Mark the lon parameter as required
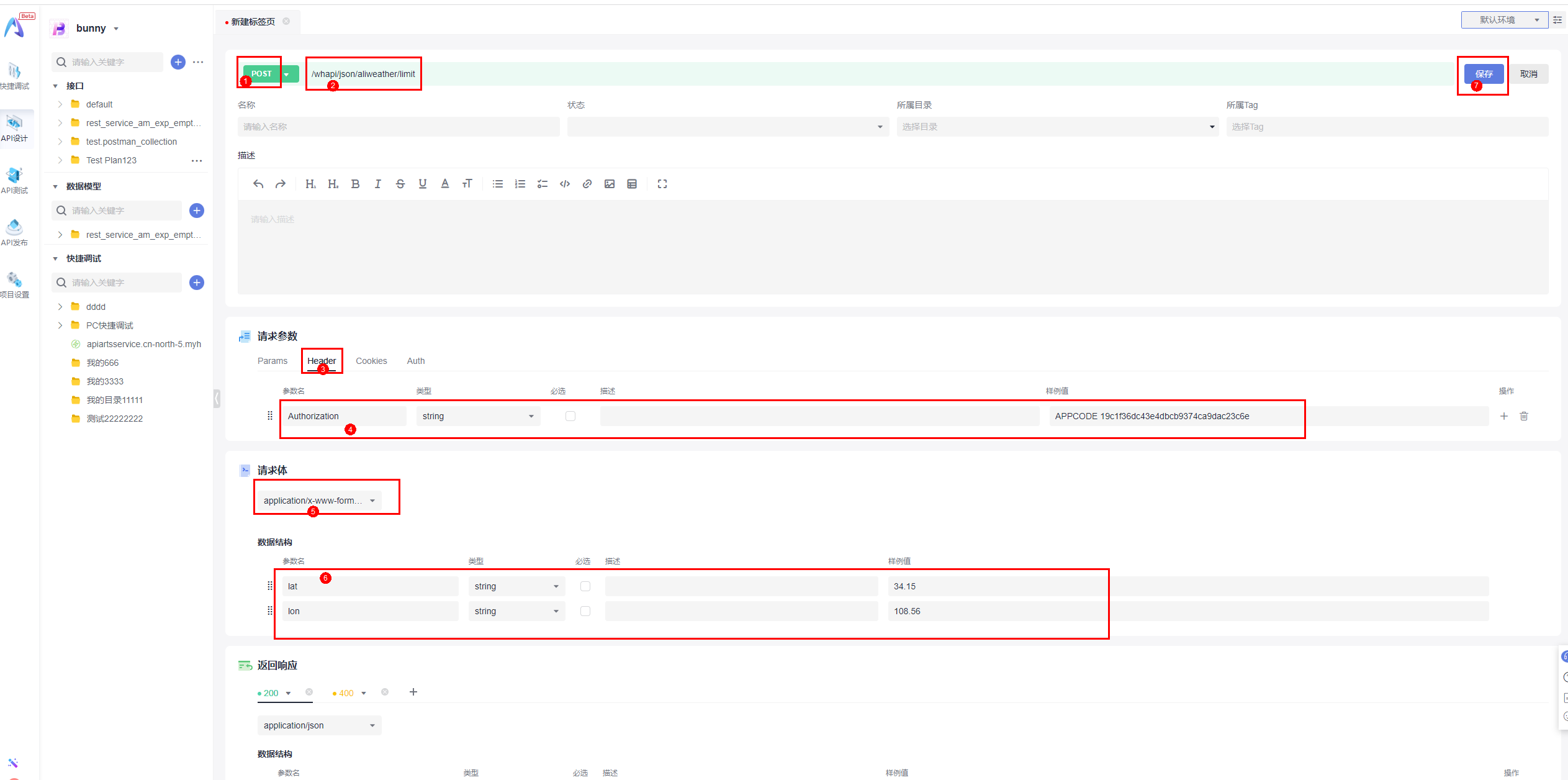The image size is (1568, 780). 585,611
